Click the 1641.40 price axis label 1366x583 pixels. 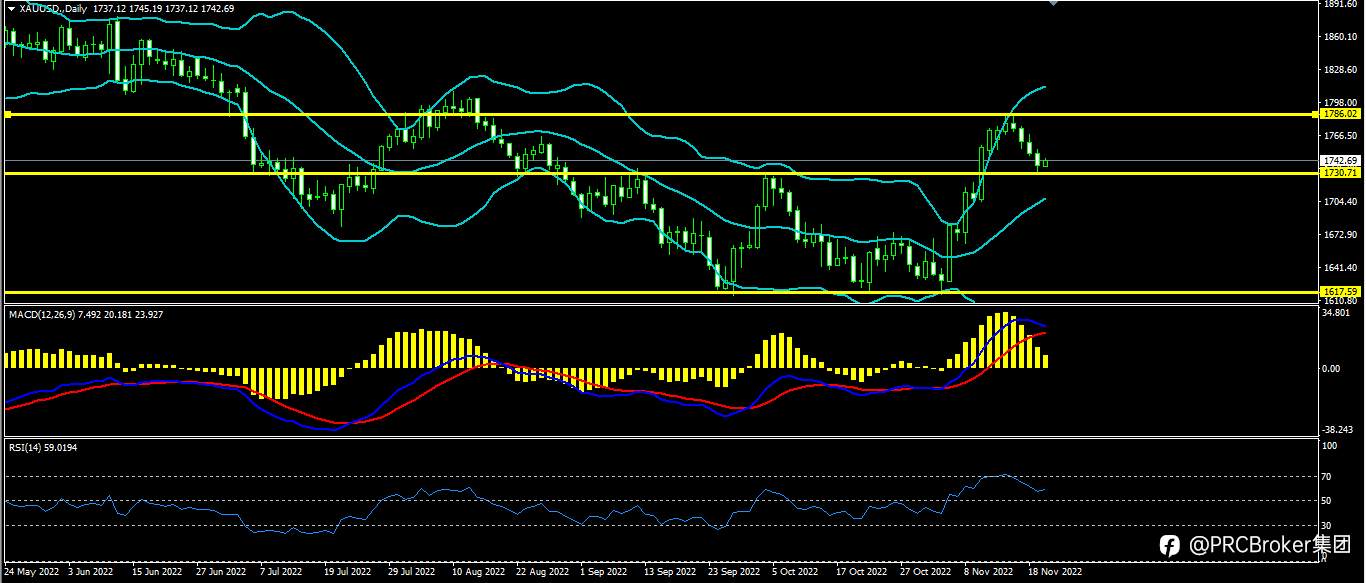(1339, 267)
